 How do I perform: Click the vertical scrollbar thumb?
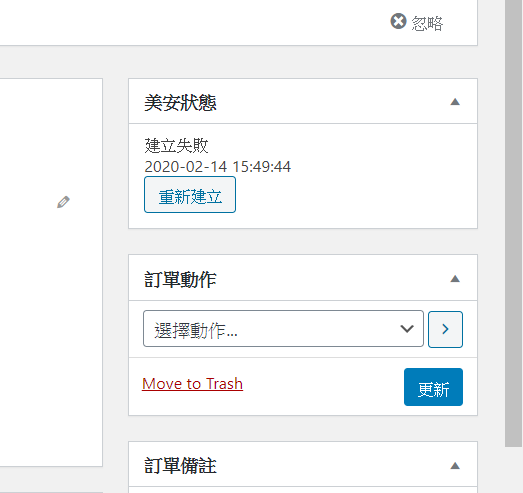click(x=514, y=223)
